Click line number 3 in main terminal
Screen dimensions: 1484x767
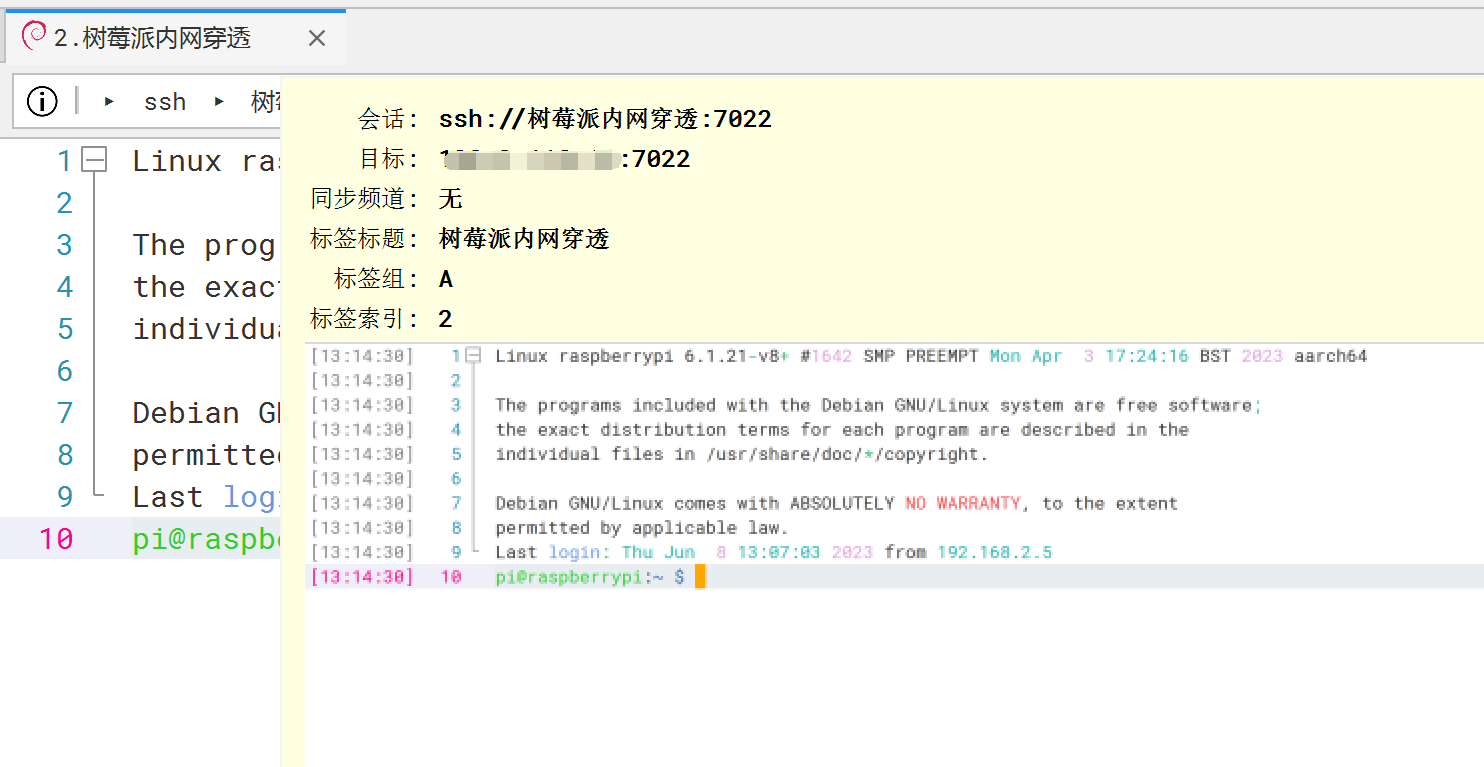click(x=65, y=245)
